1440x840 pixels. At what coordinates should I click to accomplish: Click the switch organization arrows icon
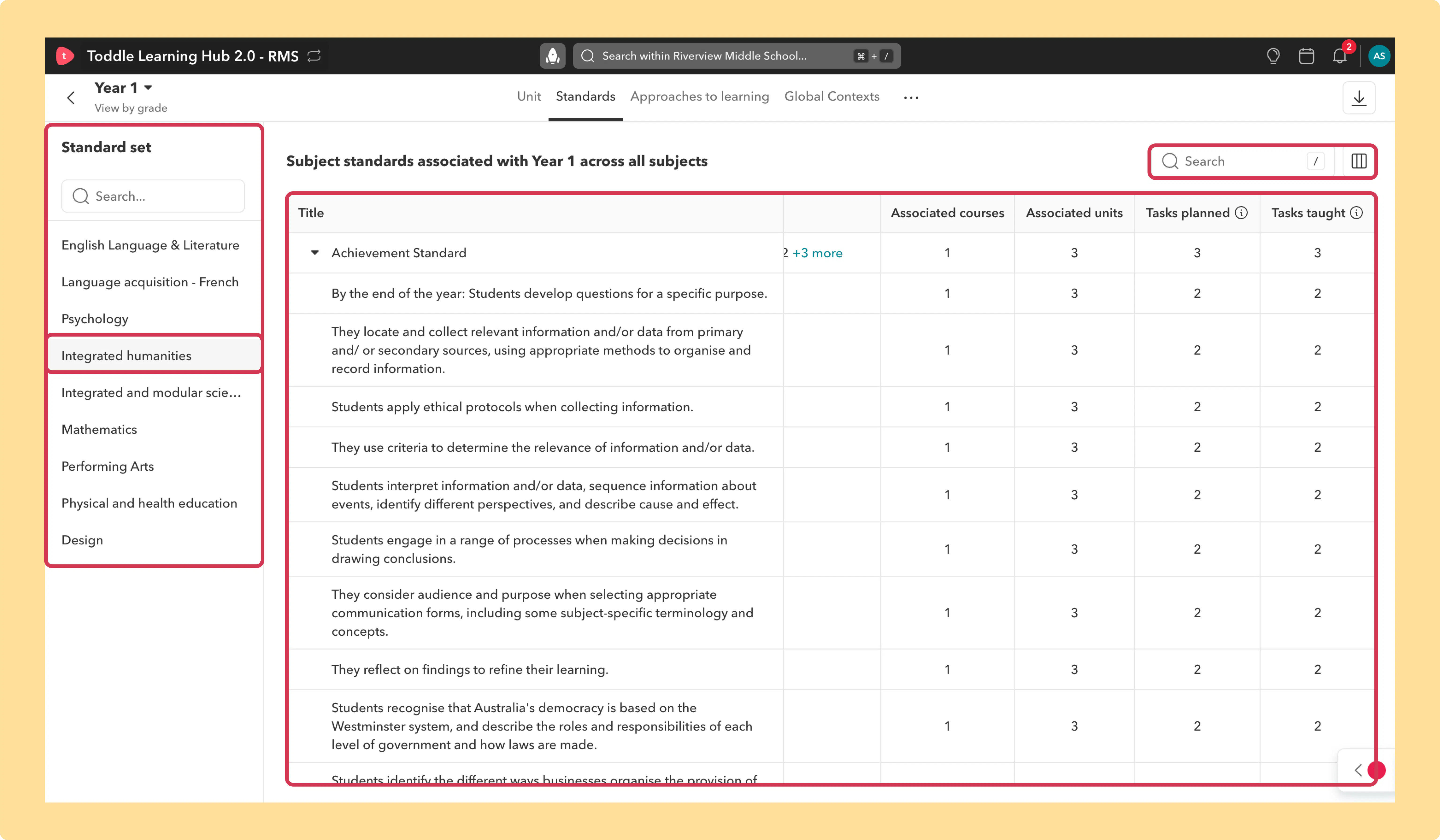coord(314,56)
